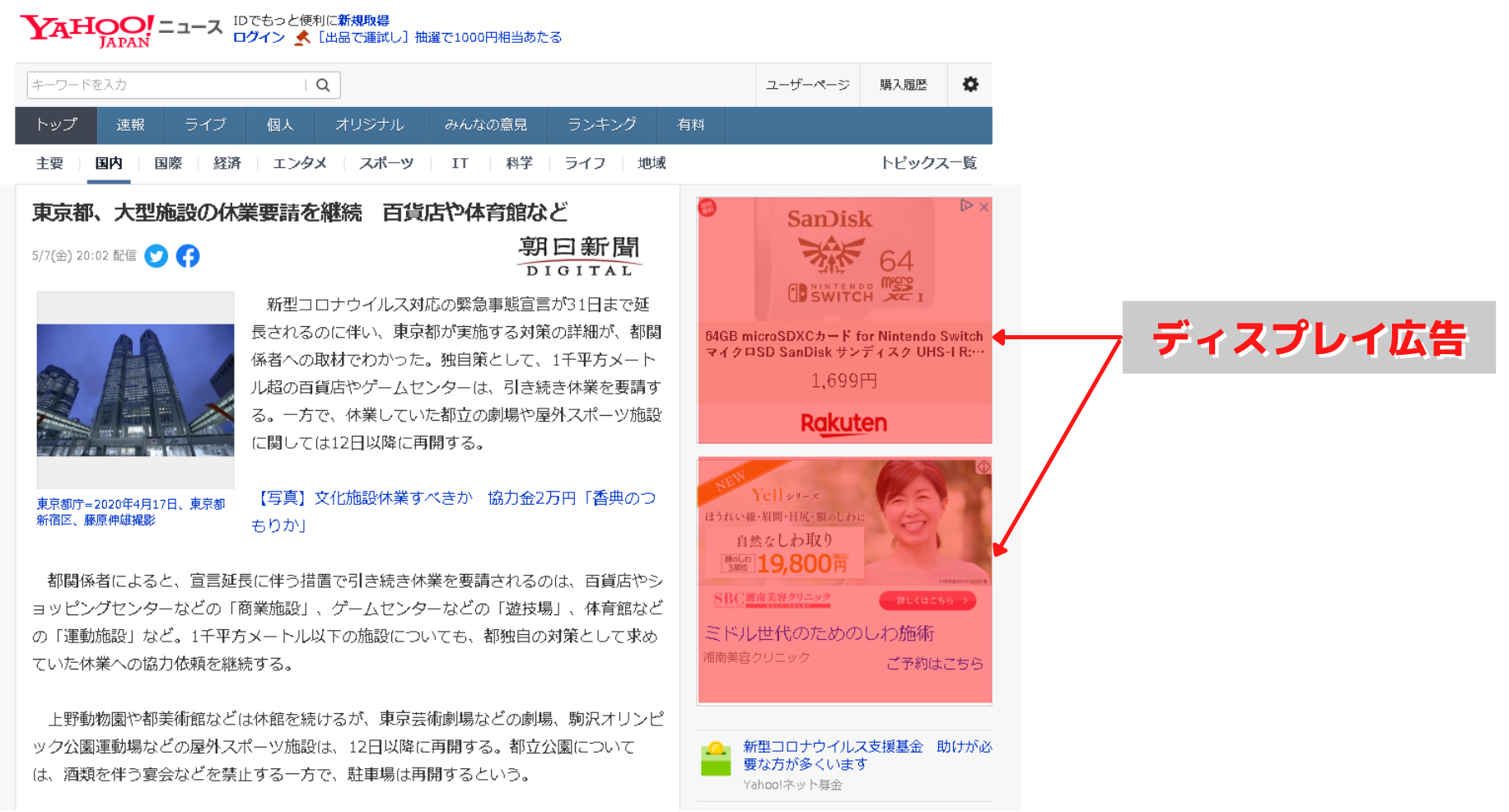Switch to IT category
The image size is (1509, 812).
coord(460,163)
